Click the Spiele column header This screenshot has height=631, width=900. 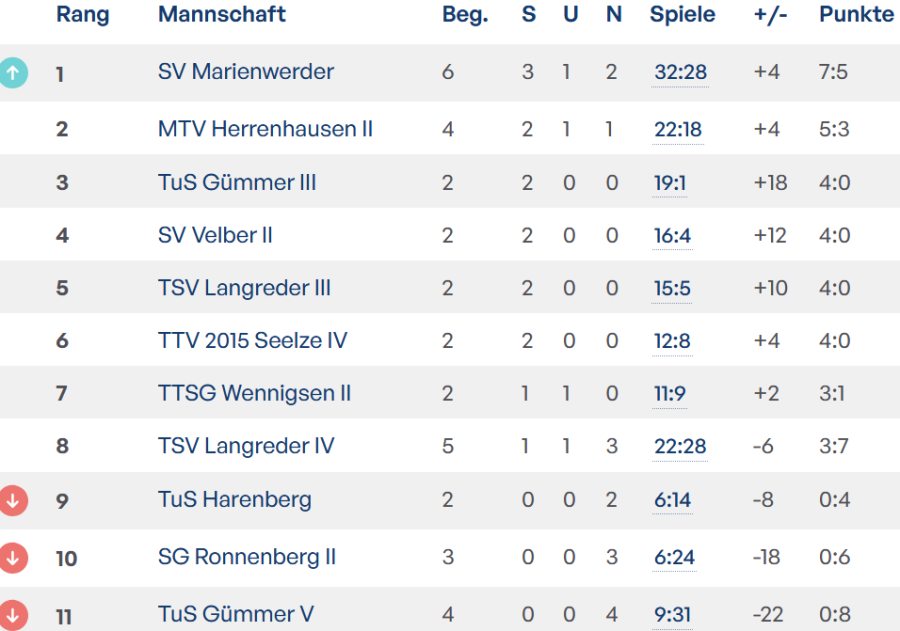click(x=682, y=14)
